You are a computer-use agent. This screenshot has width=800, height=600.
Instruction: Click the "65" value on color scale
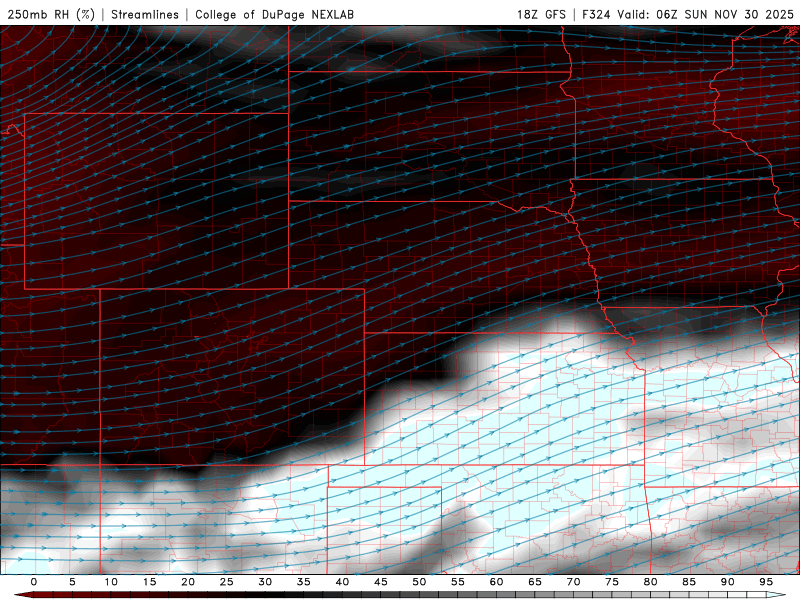[535, 582]
